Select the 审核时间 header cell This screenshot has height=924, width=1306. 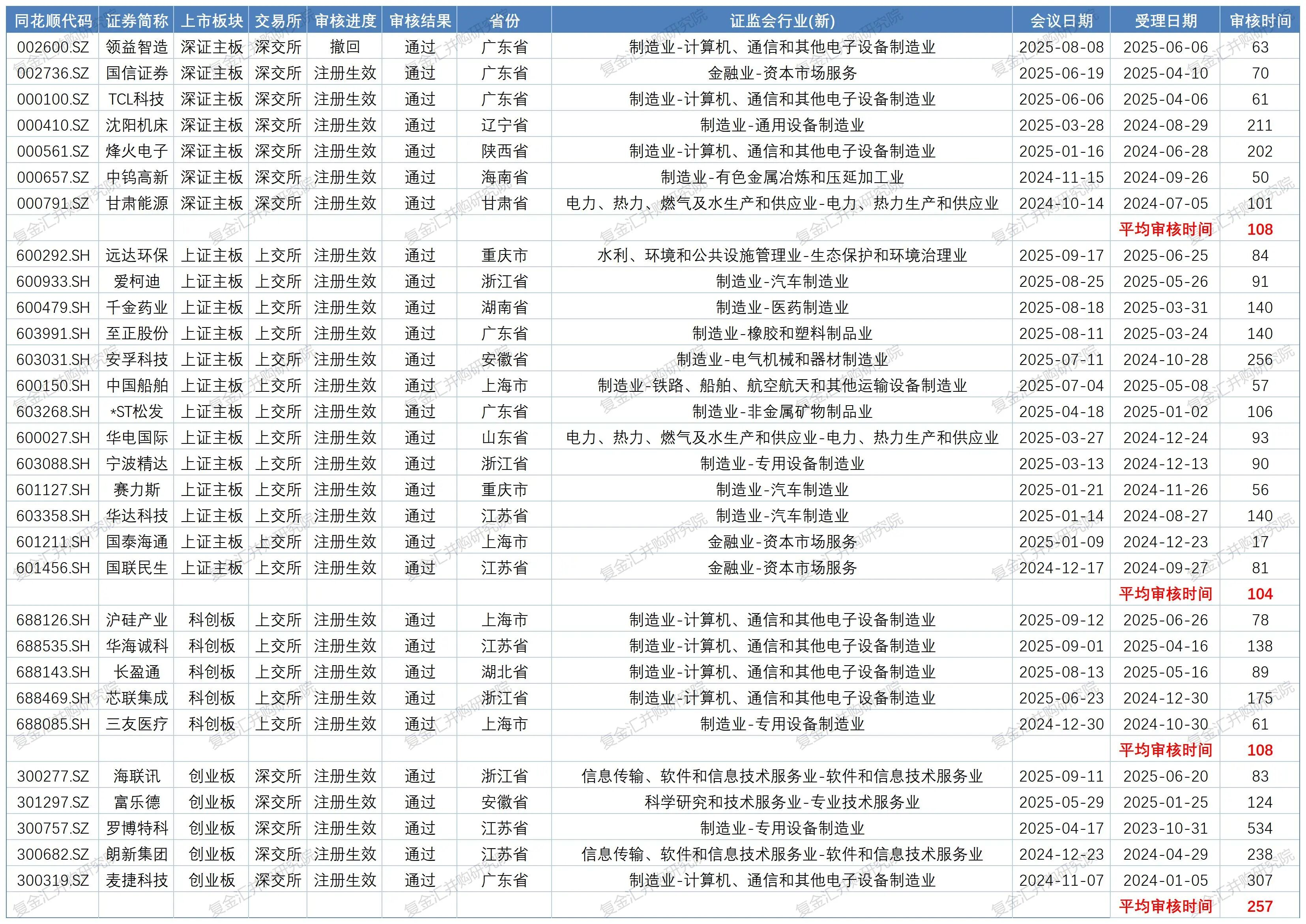click(x=1260, y=21)
